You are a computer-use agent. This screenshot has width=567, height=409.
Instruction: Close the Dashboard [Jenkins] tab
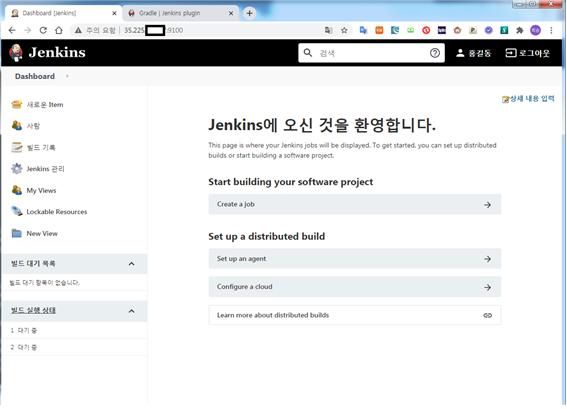click(114, 13)
